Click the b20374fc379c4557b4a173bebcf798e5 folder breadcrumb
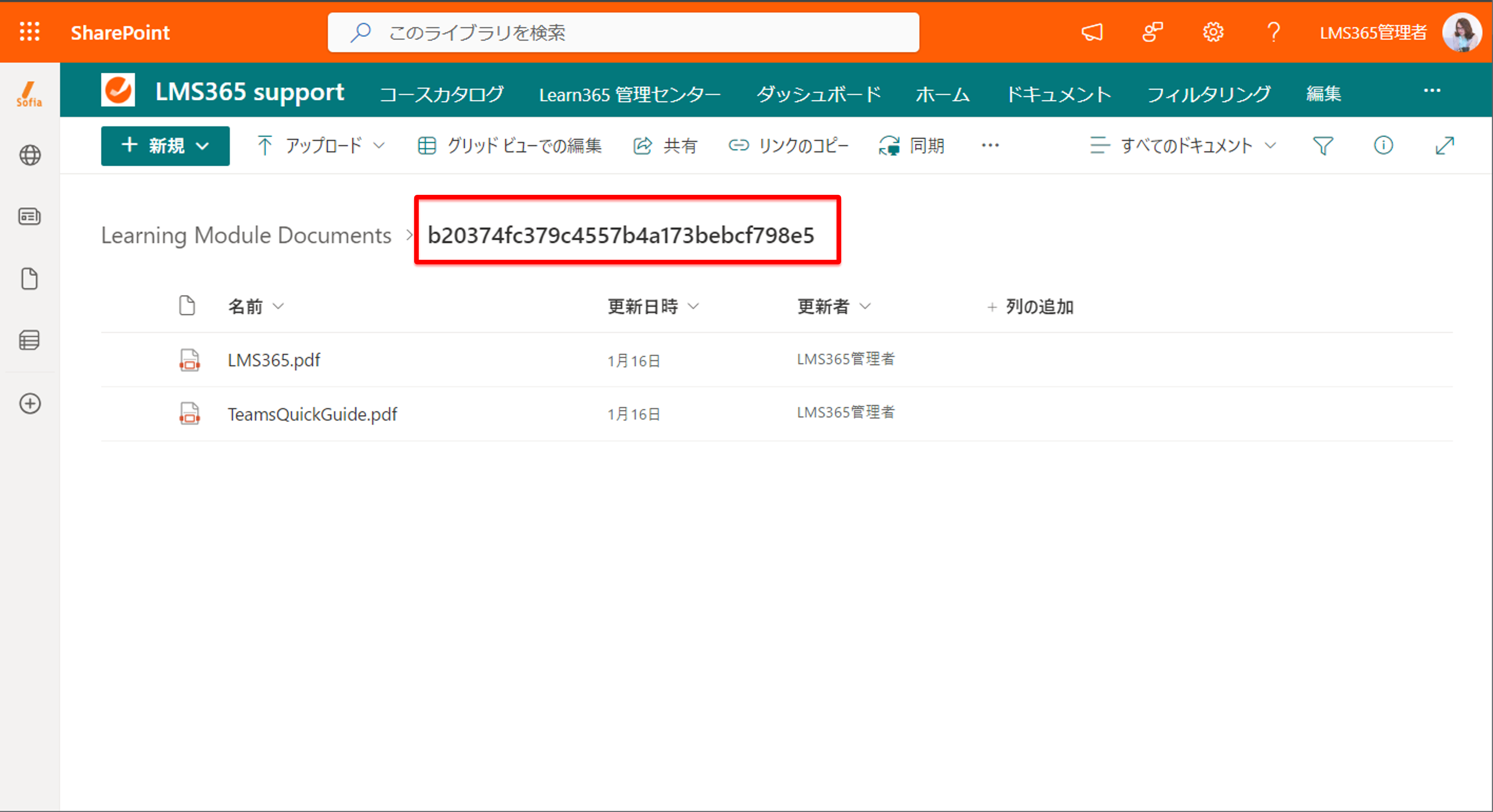Viewport: 1493px width, 812px height. point(621,235)
